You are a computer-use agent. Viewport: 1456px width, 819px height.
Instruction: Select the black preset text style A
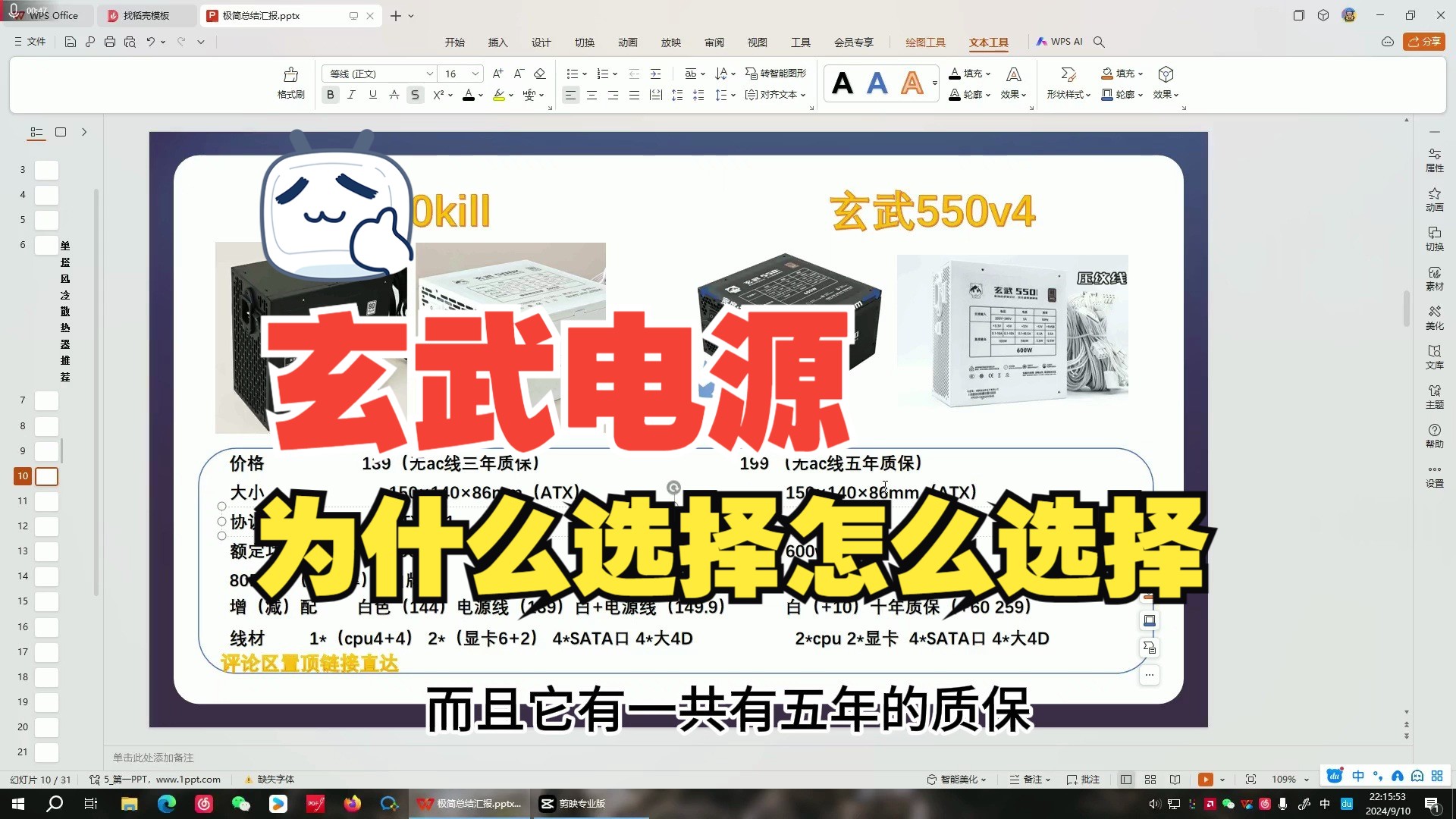coord(843,83)
